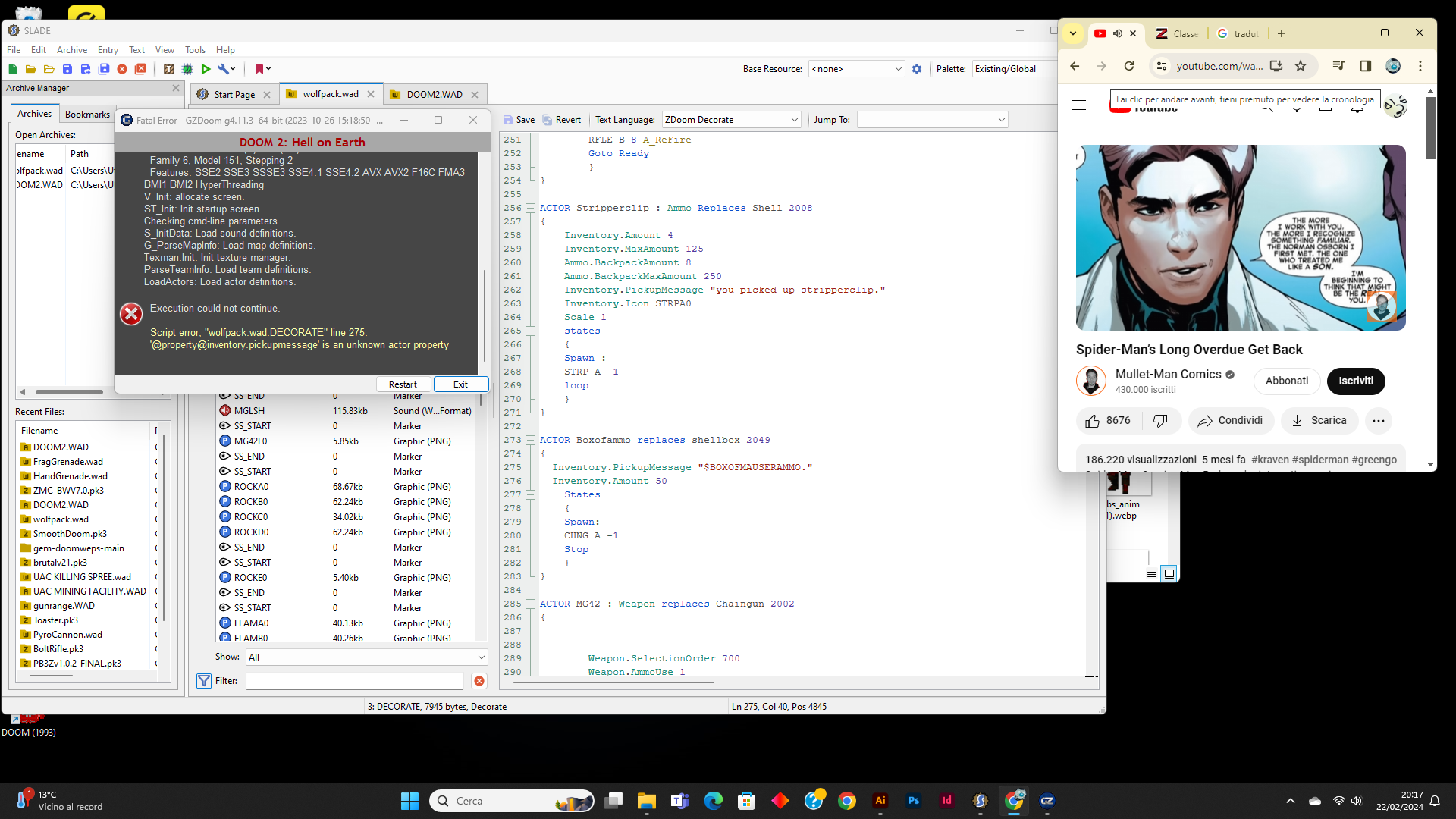Open Base Resource dropdown showing <none>

tap(856, 69)
